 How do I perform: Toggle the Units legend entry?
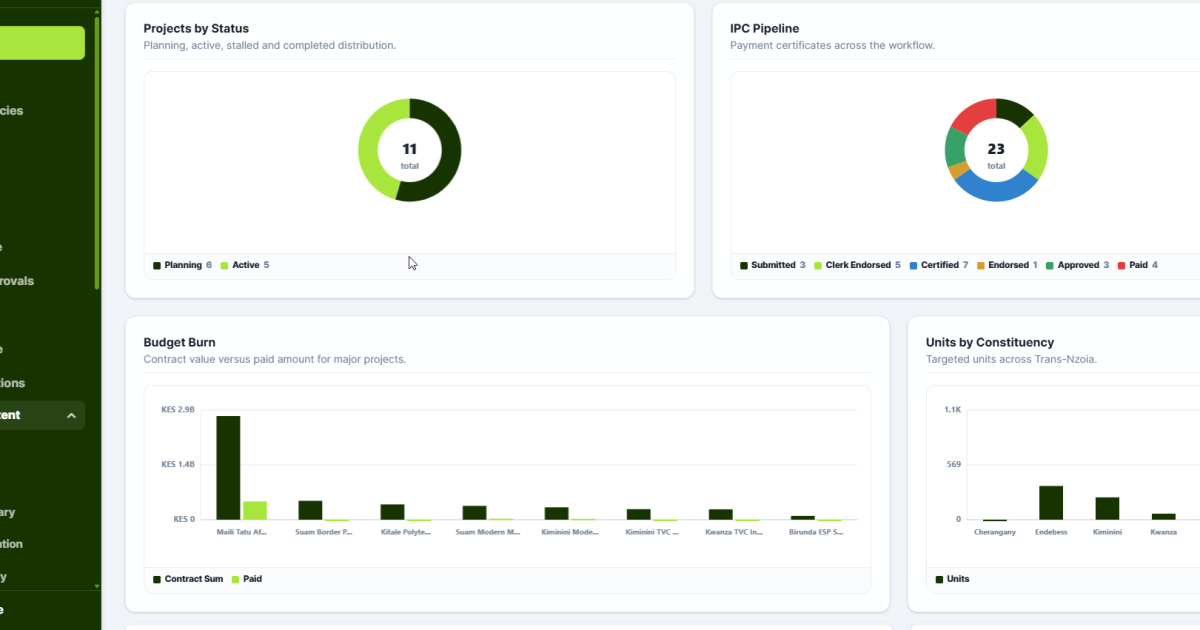tap(952, 579)
